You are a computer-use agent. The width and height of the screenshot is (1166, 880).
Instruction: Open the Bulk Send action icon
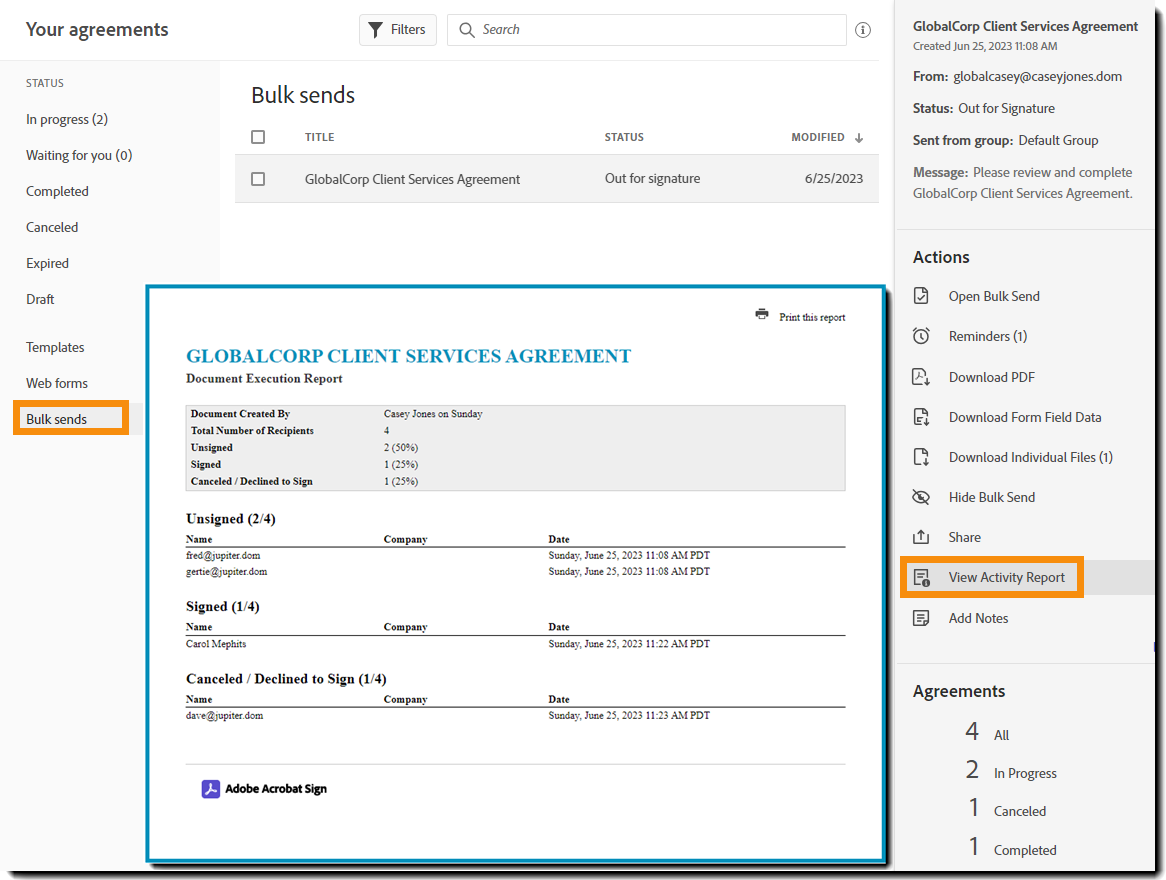[x=921, y=295]
